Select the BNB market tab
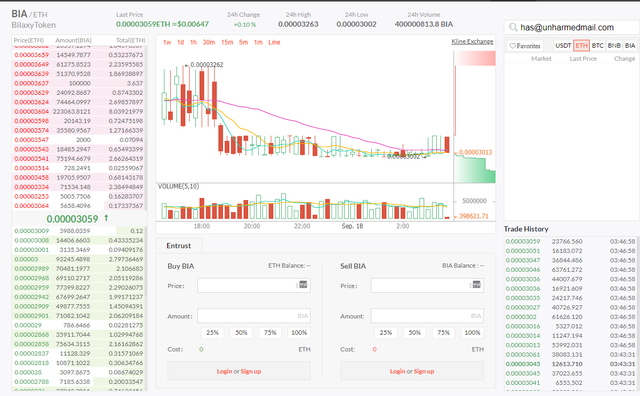This screenshot has width=640, height=396. click(614, 46)
